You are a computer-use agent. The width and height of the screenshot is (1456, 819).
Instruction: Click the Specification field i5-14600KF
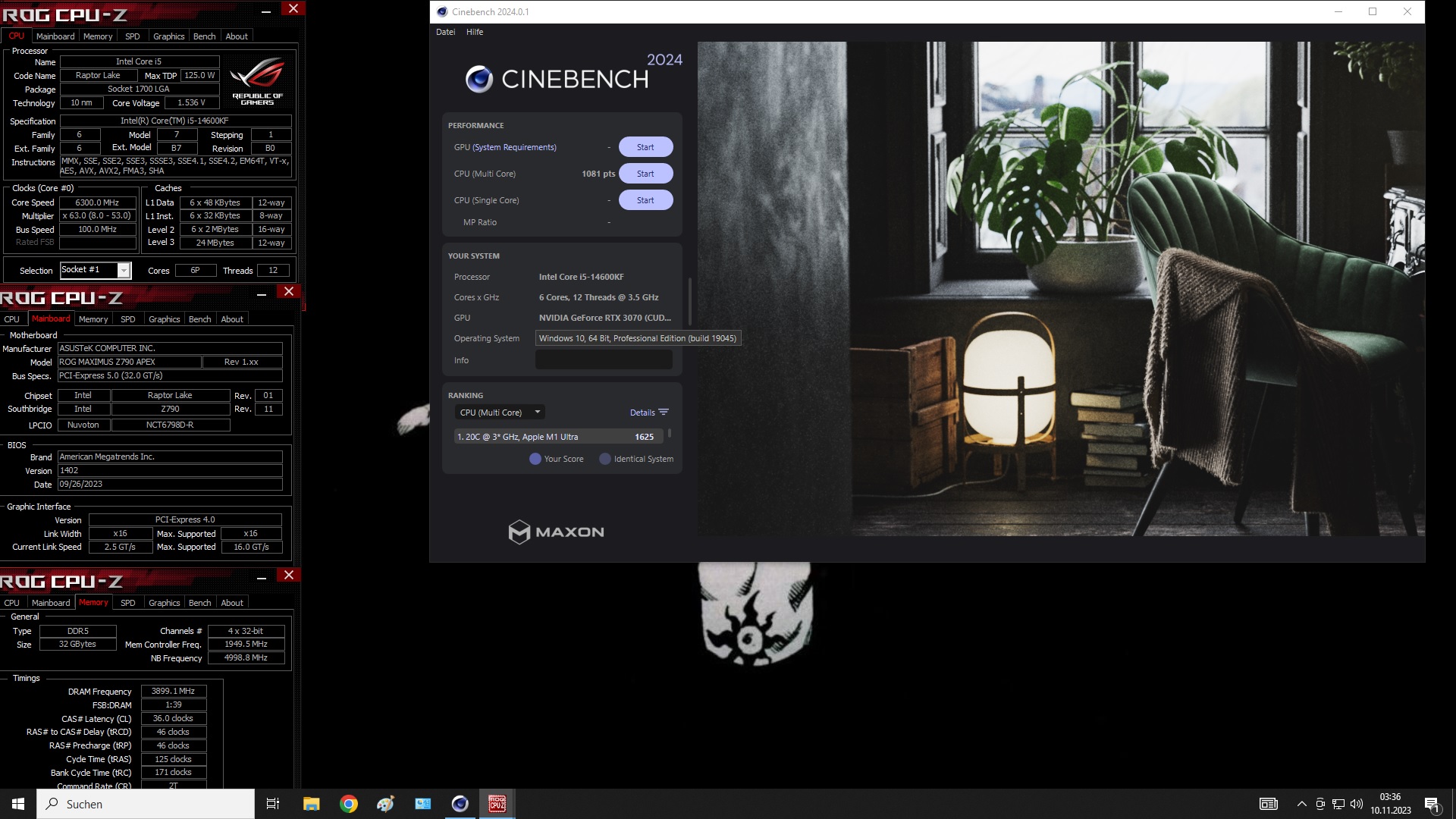tap(175, 121)
